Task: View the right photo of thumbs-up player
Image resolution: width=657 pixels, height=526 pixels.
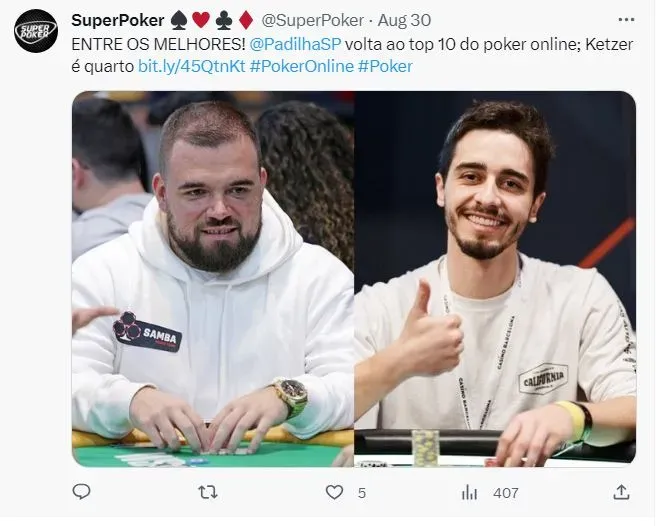Action: pyautogui.click(x=495, y=279)
